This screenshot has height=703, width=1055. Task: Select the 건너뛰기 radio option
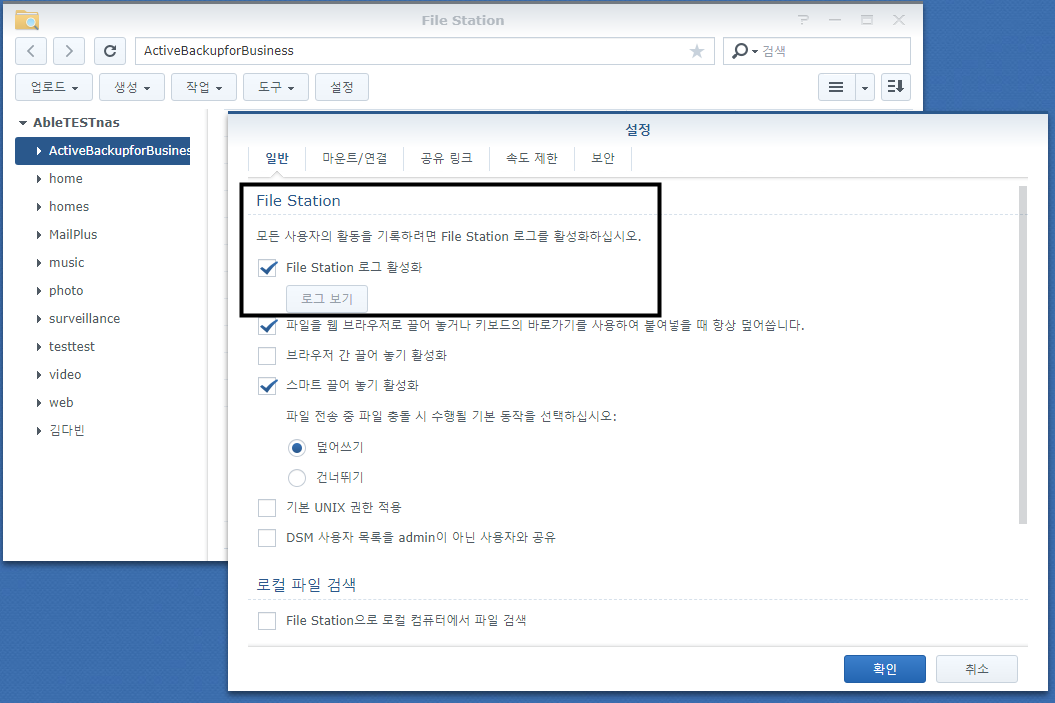[x=297, y=478]
